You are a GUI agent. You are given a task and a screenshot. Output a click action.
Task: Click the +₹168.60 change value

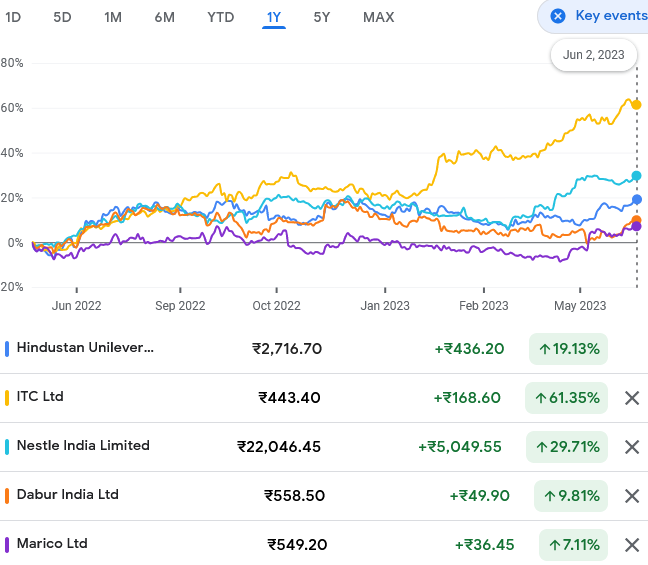point(467,398)
